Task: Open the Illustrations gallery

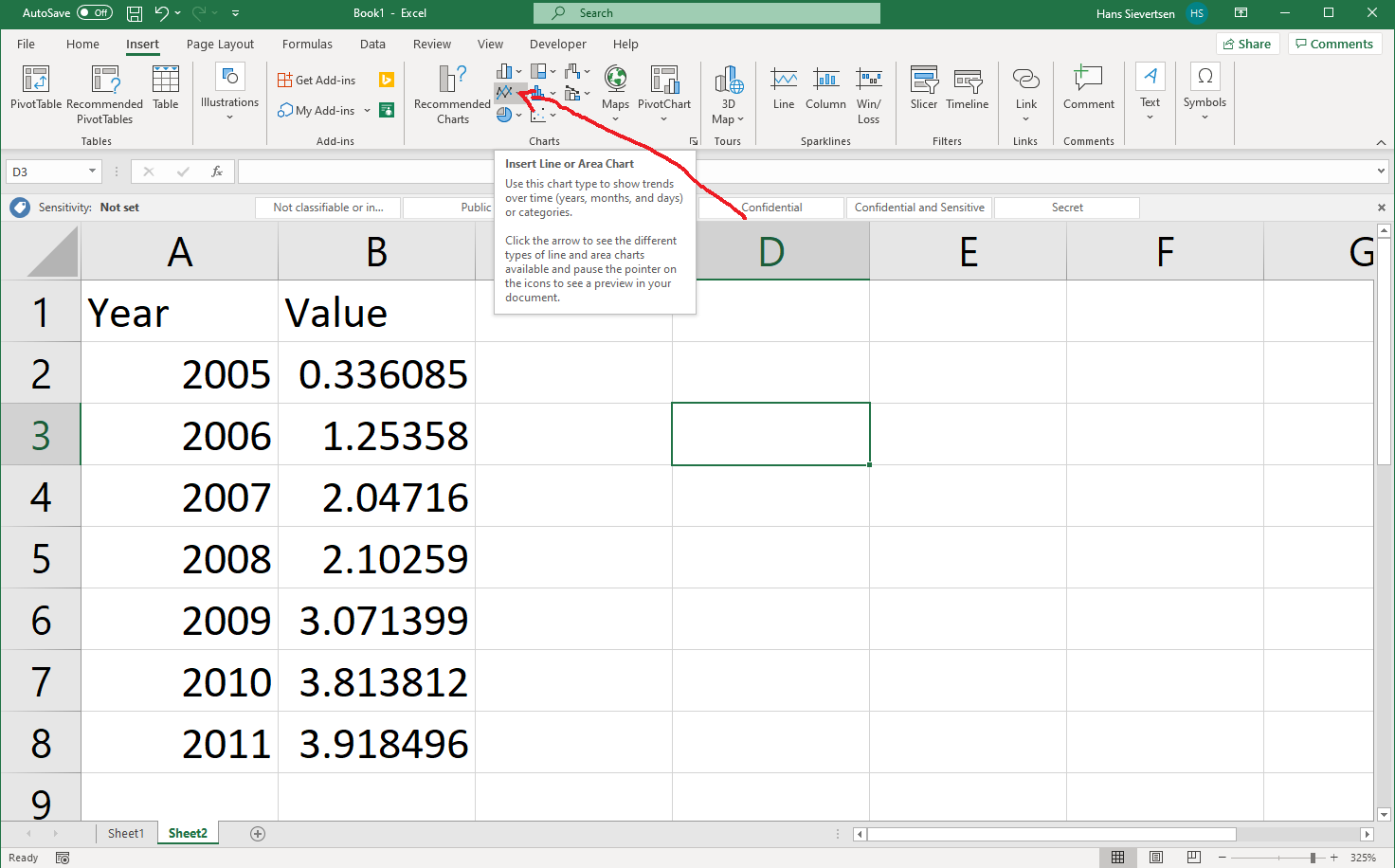Action: (229, 92)
